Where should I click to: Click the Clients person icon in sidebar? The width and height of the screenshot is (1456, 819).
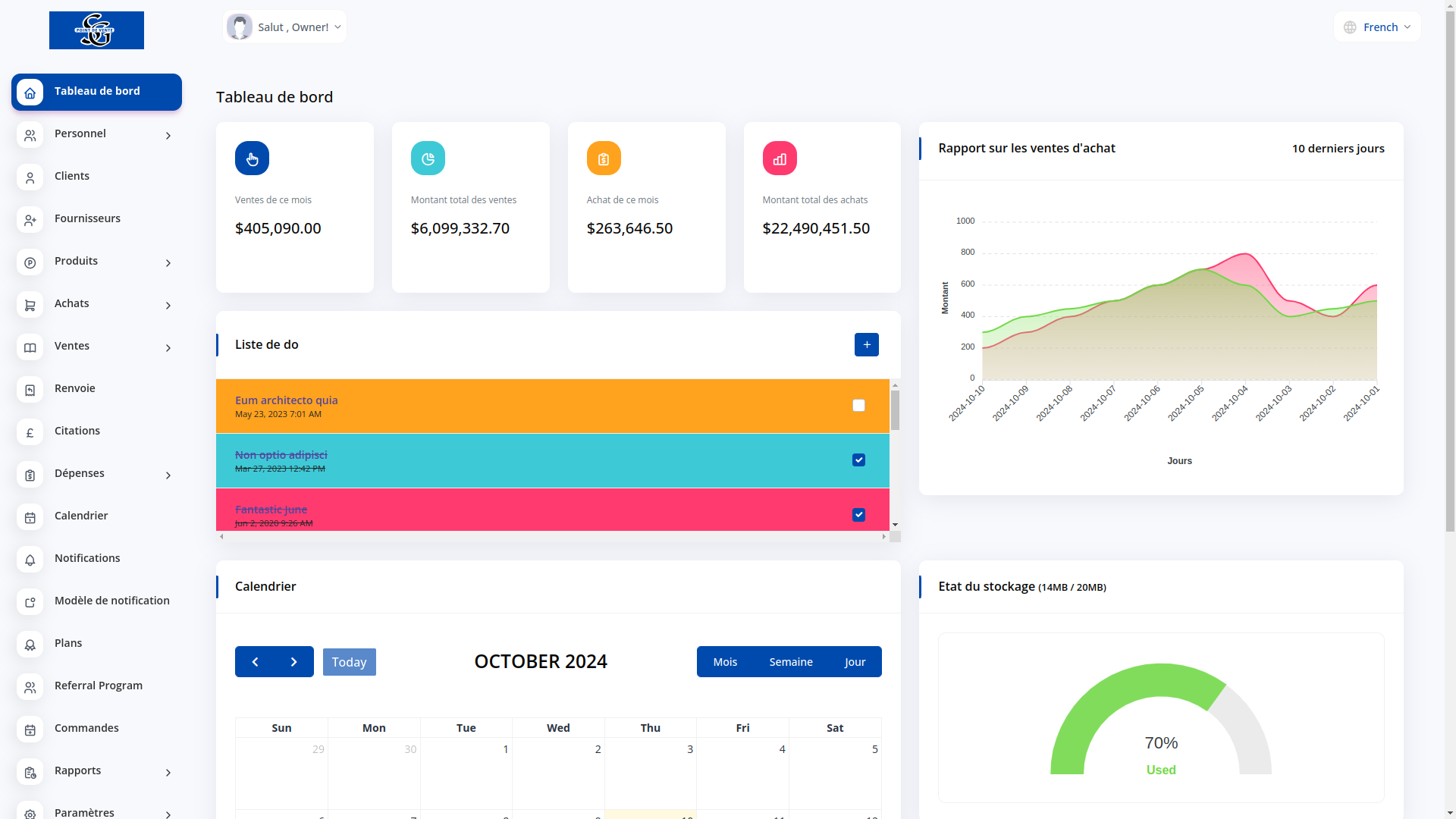click(30, 177)
